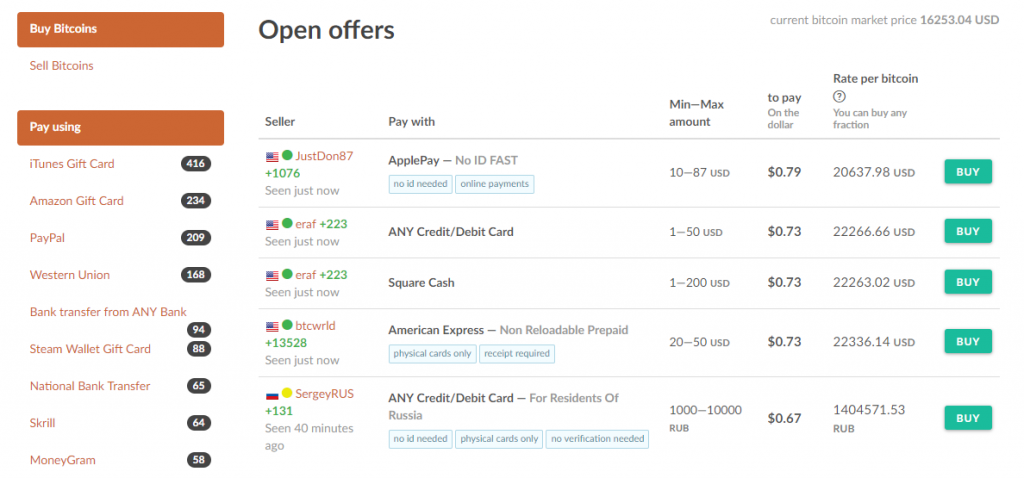
Task: Click the green online status dot for btcwrld
Action: click(287, 326)
